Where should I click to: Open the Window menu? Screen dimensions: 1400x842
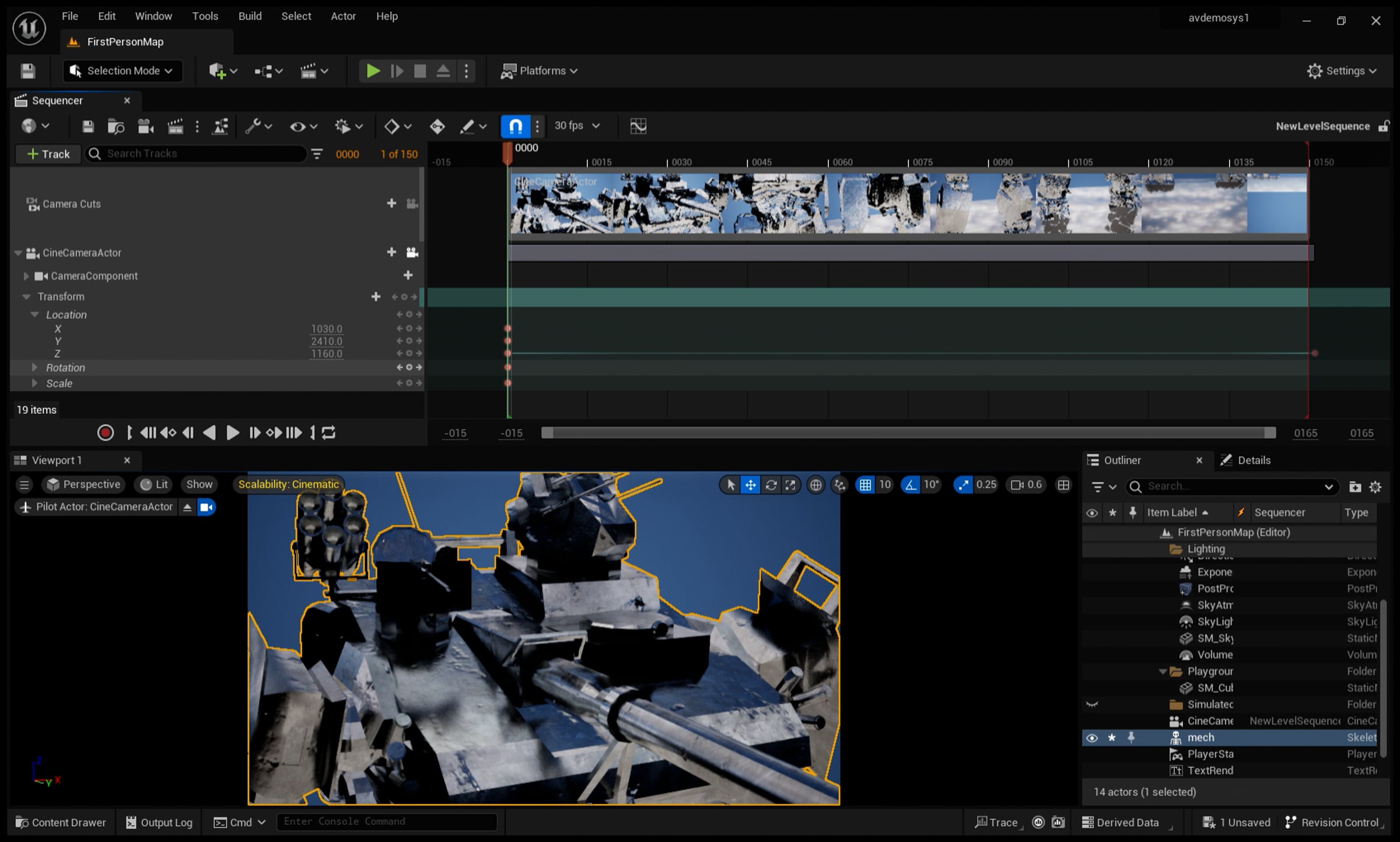coord(153,16)
